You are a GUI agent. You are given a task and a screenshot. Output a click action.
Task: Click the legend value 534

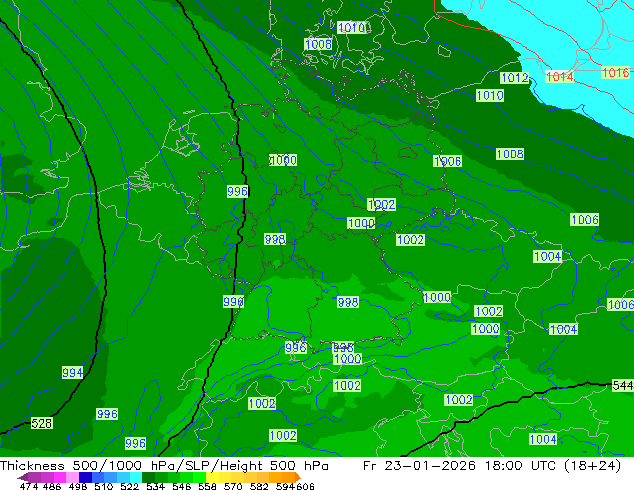coord(156,486)
